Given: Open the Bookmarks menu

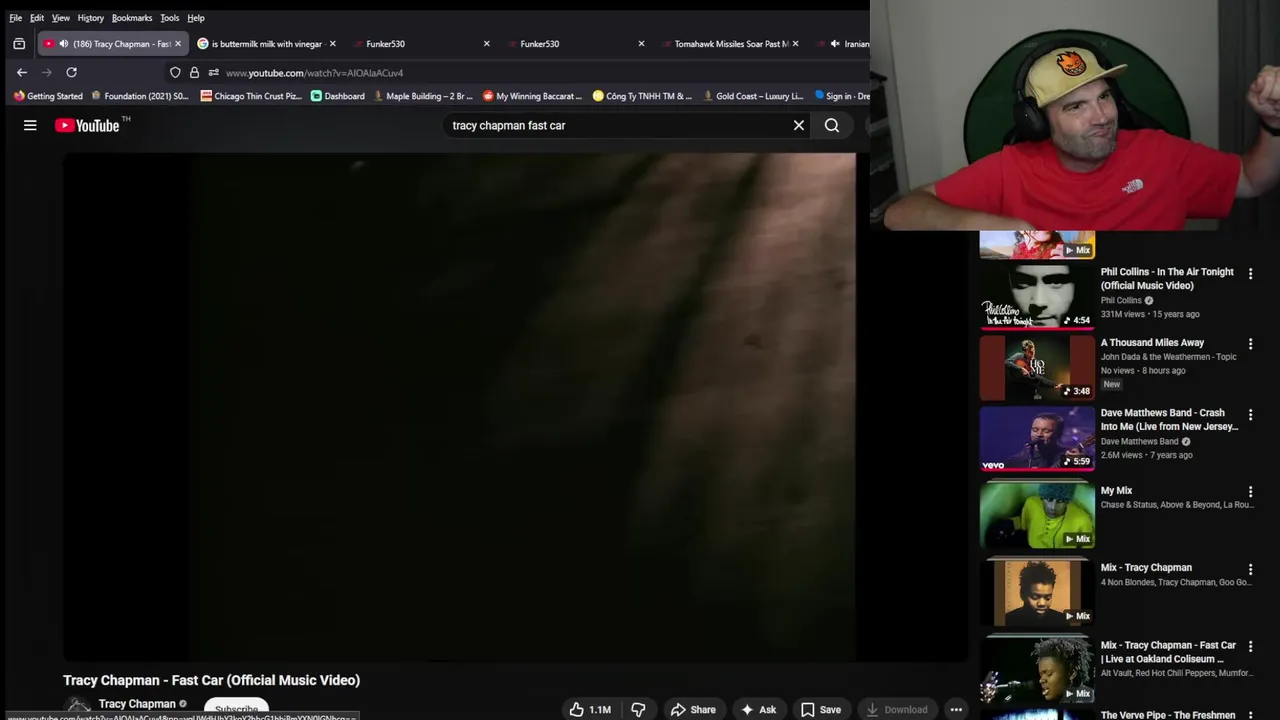Looking at the screenshot, I should pos(132,18).
